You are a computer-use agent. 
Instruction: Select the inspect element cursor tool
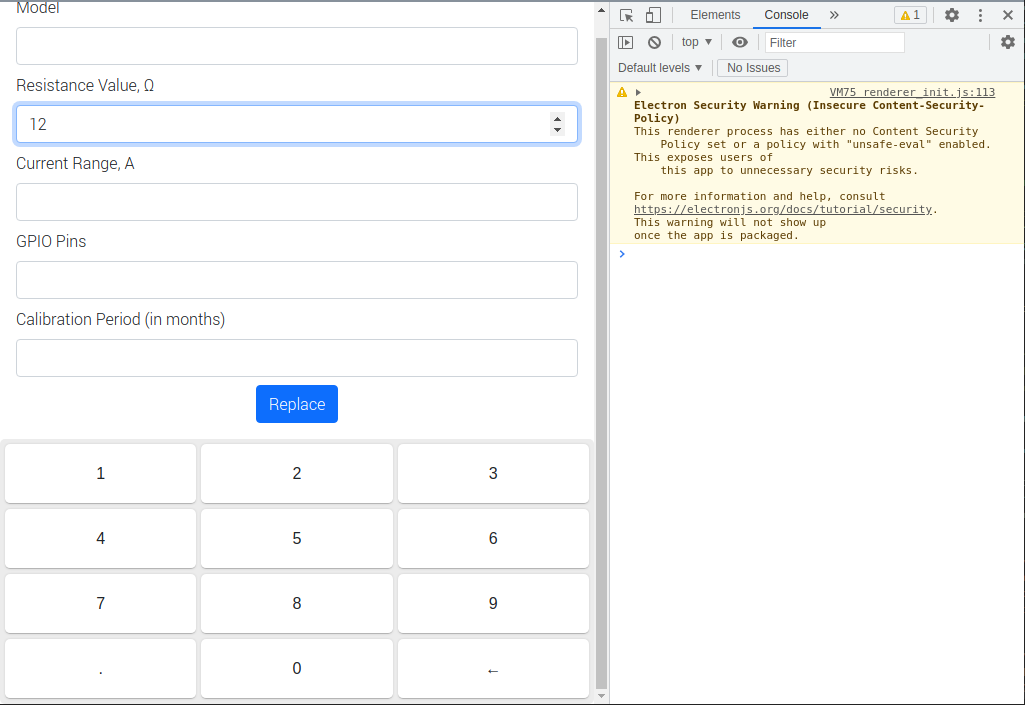[x=628, y=15]
